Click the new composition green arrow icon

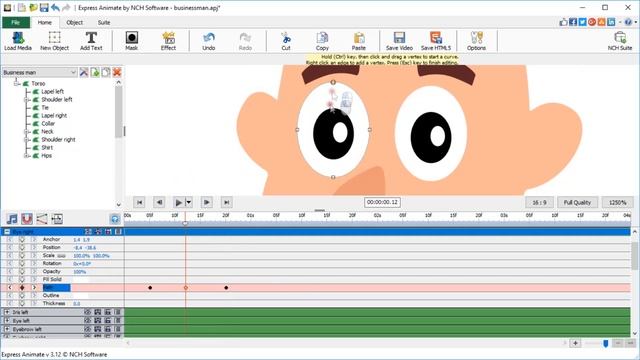95,72
